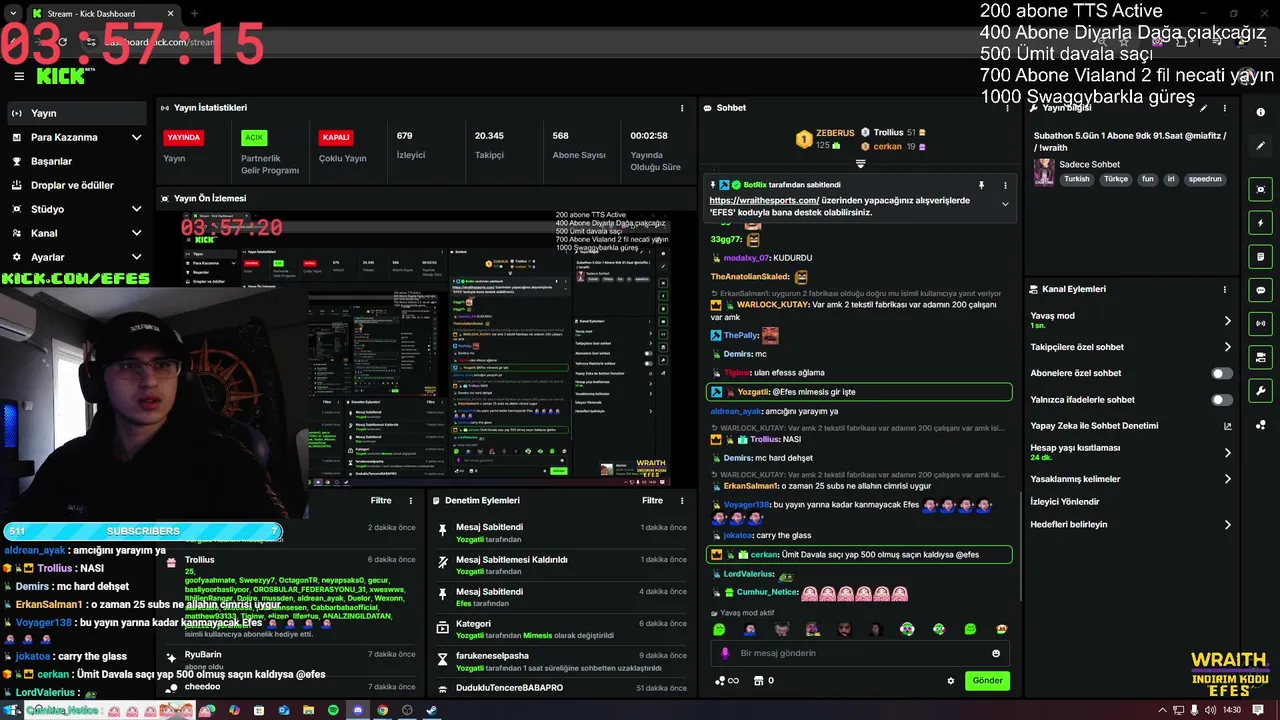Open Hesap yaşı kısıtlaması chevron
This screenshot has width=1280, height=720.
[1228, 453]
